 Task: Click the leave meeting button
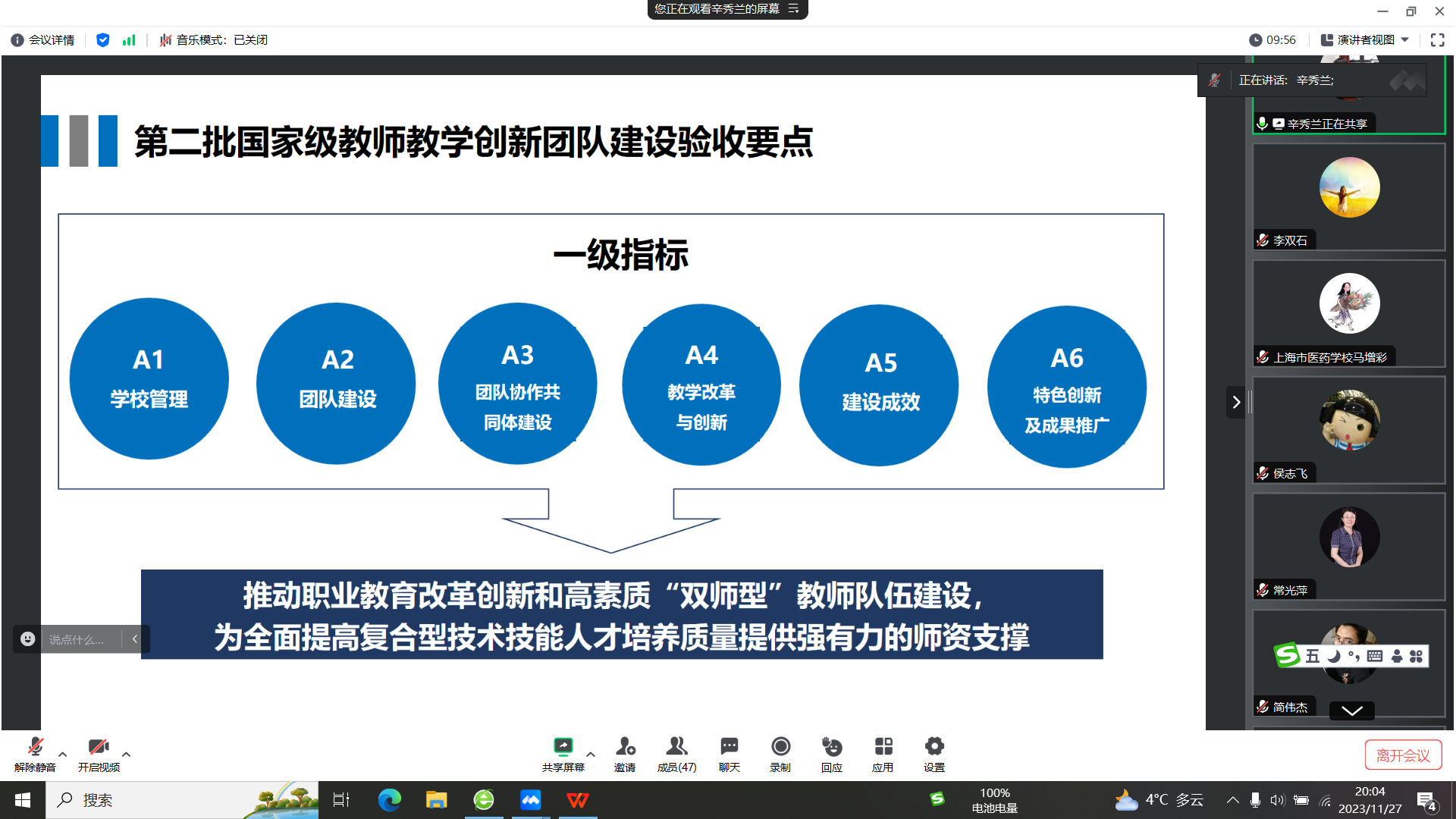[x=1402, y=755]
